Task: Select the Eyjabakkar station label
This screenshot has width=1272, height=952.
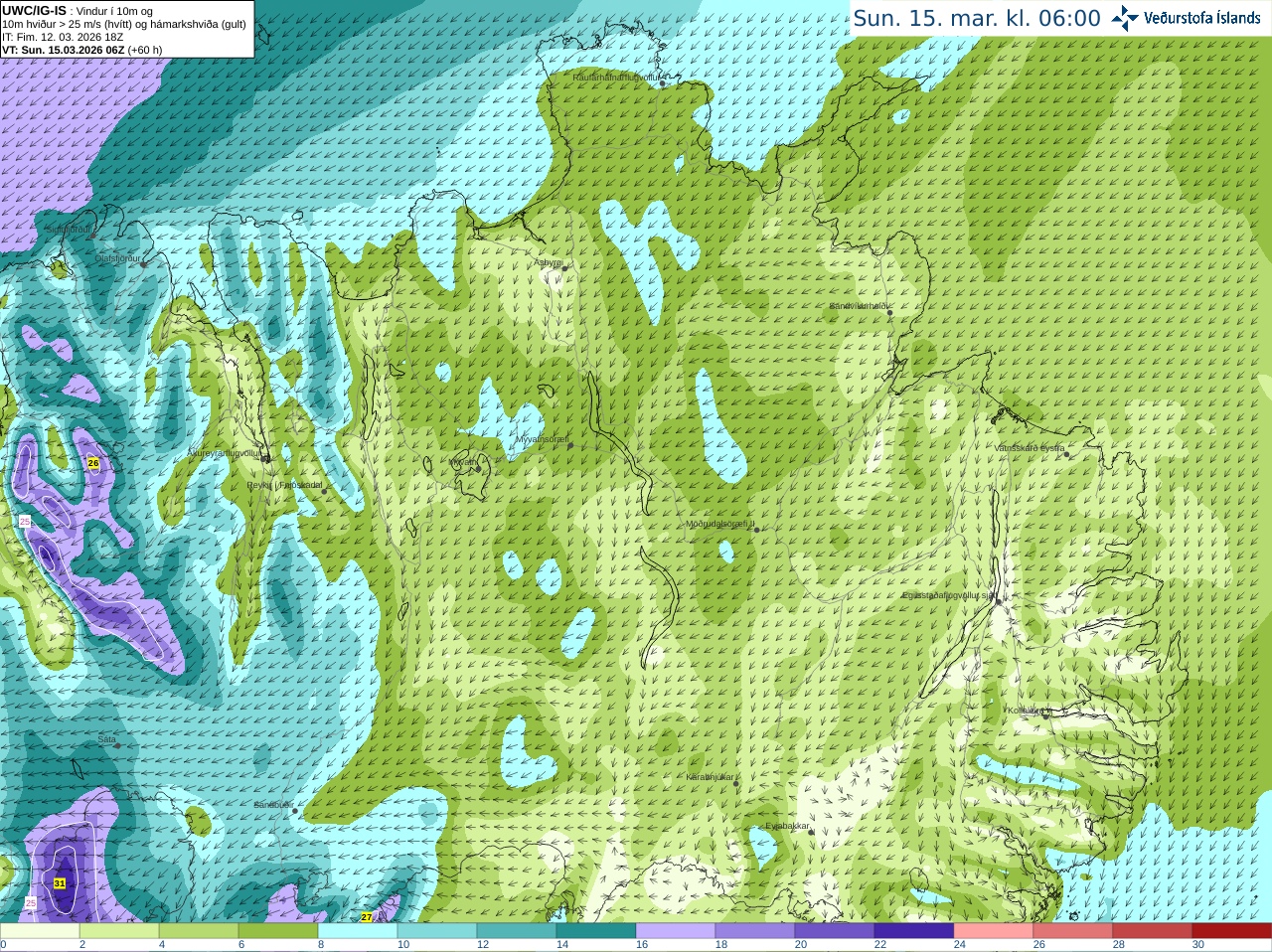Action: pos(788,826)
